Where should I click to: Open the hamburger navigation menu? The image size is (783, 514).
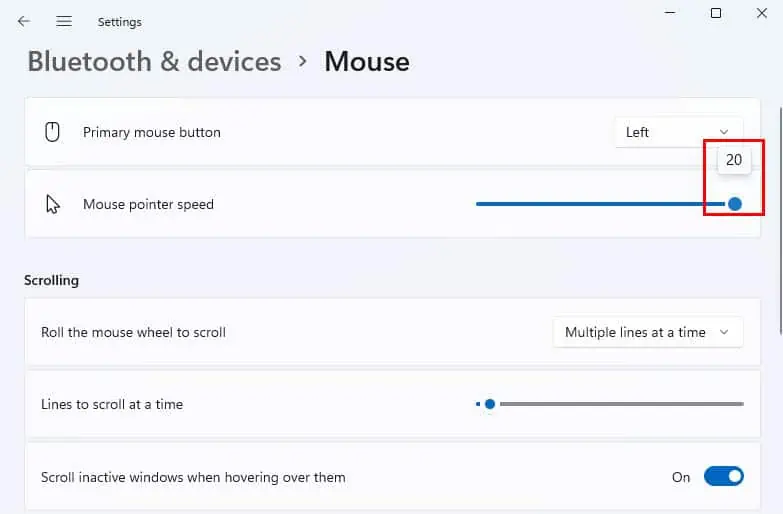pos(64,21)
